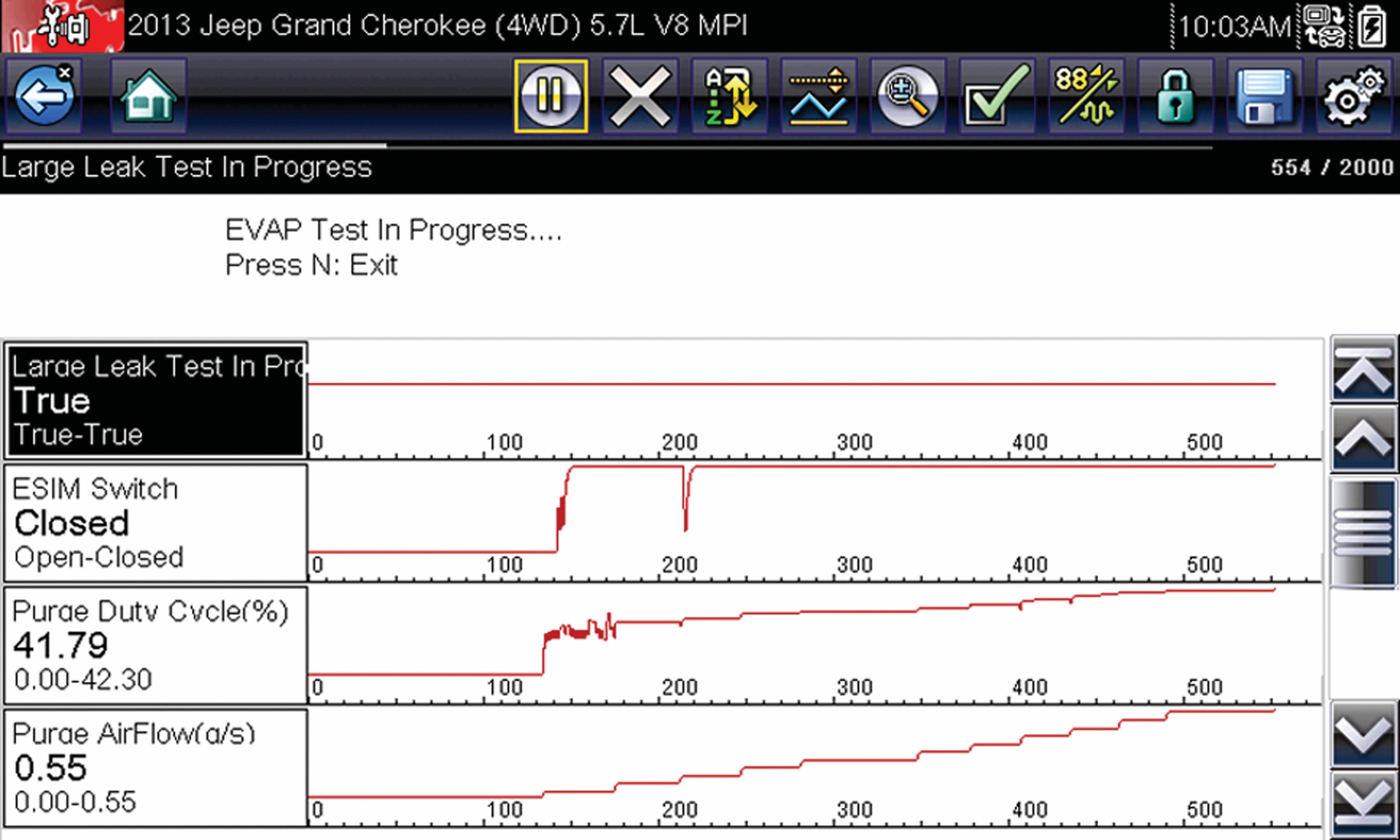Image resolution: width=1400 pixels, height=840 pixels.
Task: Toggle text/graph view icon
Action: point(1086,96)
